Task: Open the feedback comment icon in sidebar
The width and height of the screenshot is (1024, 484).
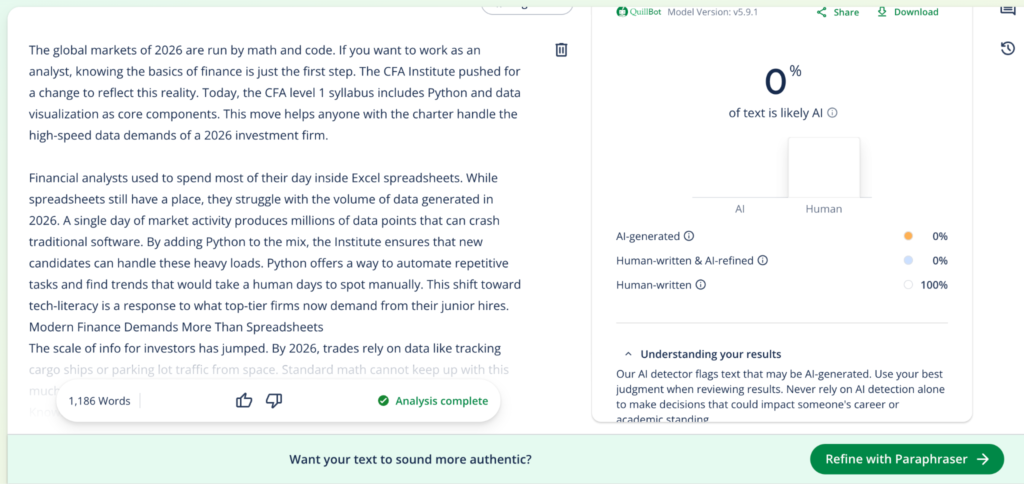Action: (x=1007, y=10)
